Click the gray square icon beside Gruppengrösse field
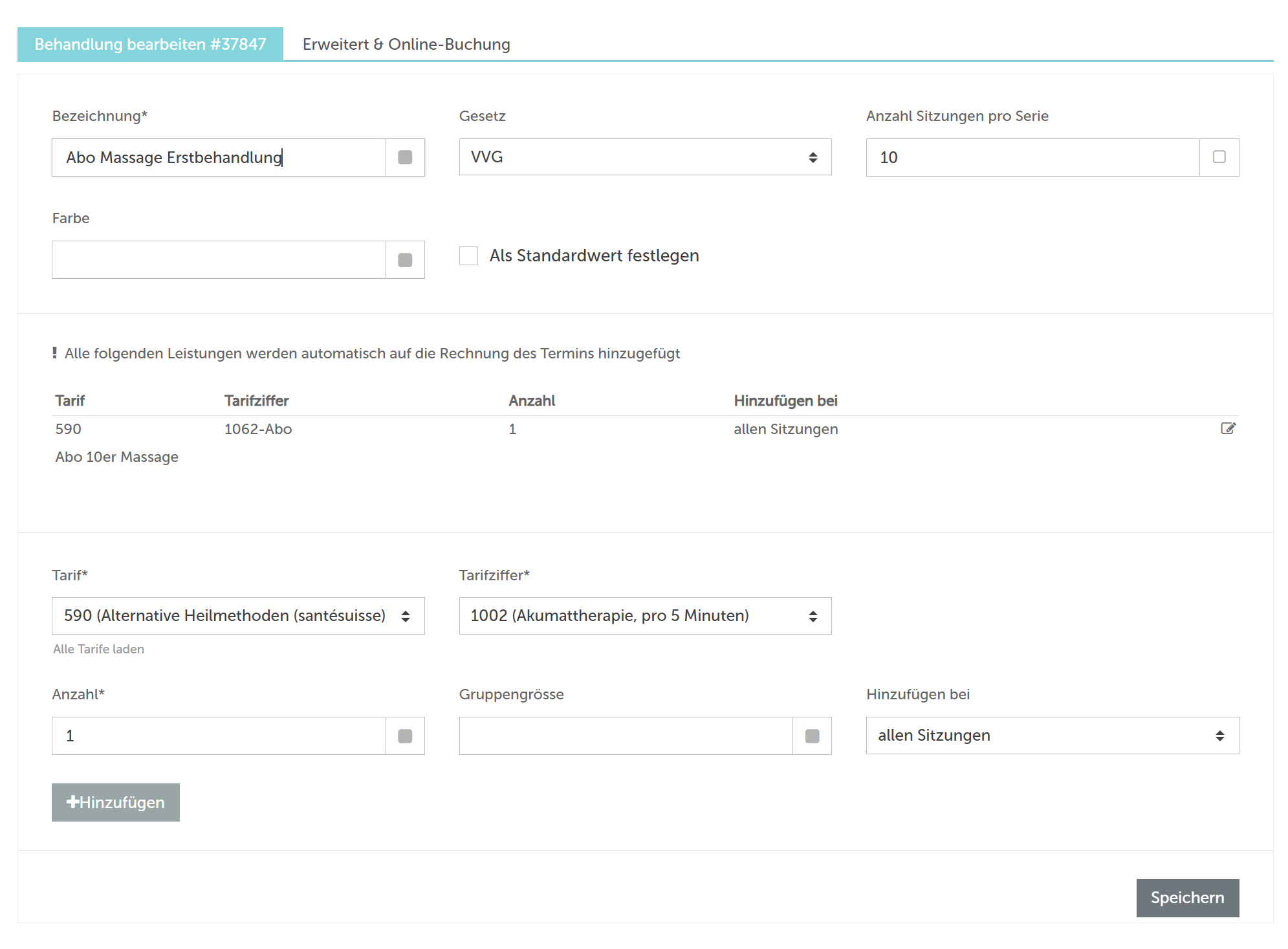 (x=812, y=736)
